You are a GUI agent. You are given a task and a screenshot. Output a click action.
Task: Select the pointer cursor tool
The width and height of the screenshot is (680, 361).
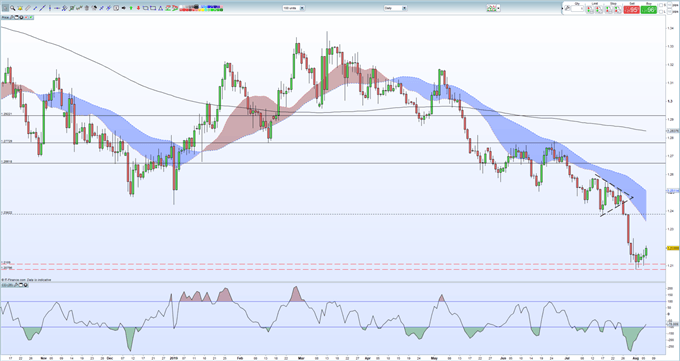(5, 8)
